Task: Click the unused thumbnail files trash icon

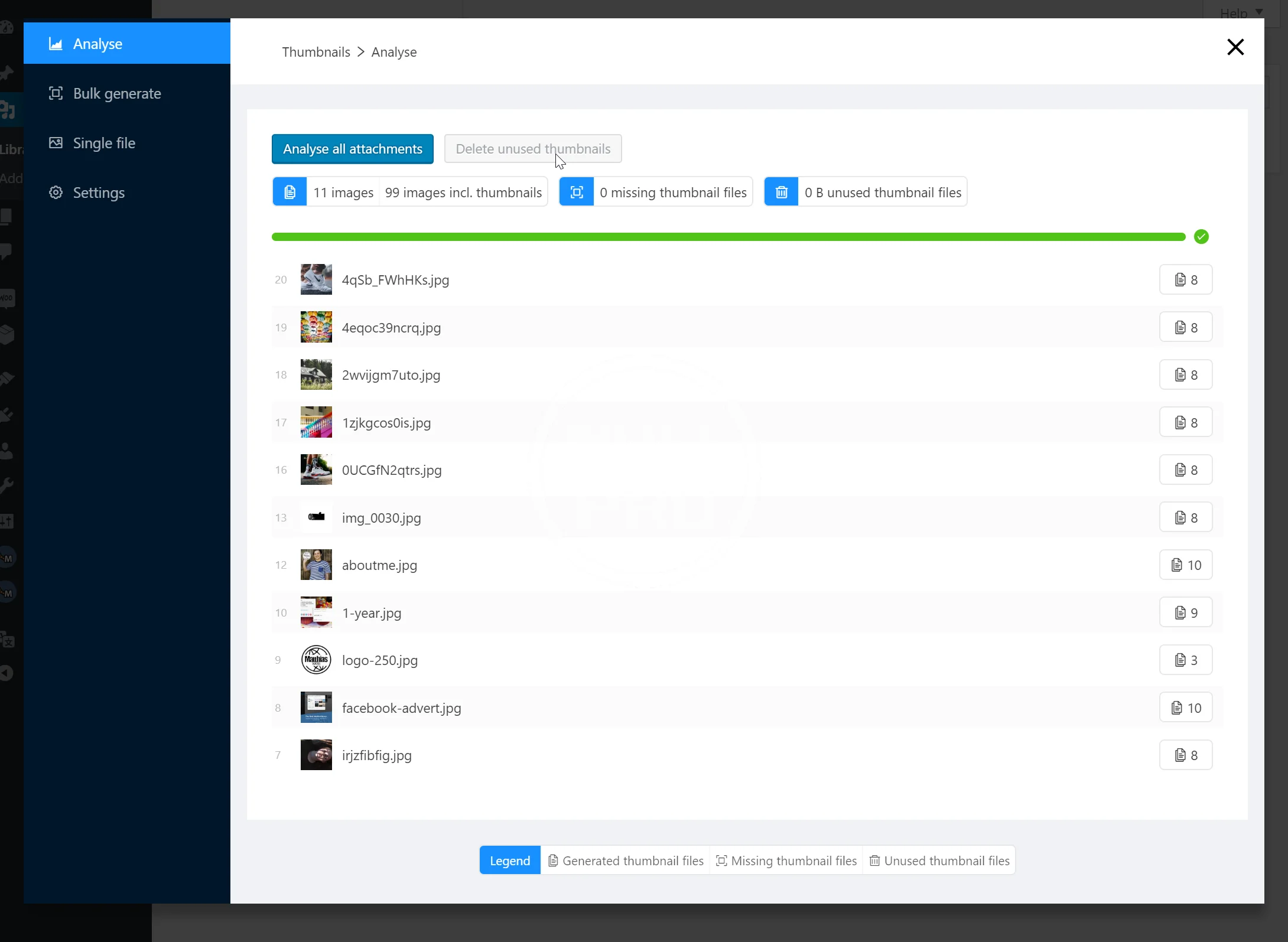Action: [781, 192]
